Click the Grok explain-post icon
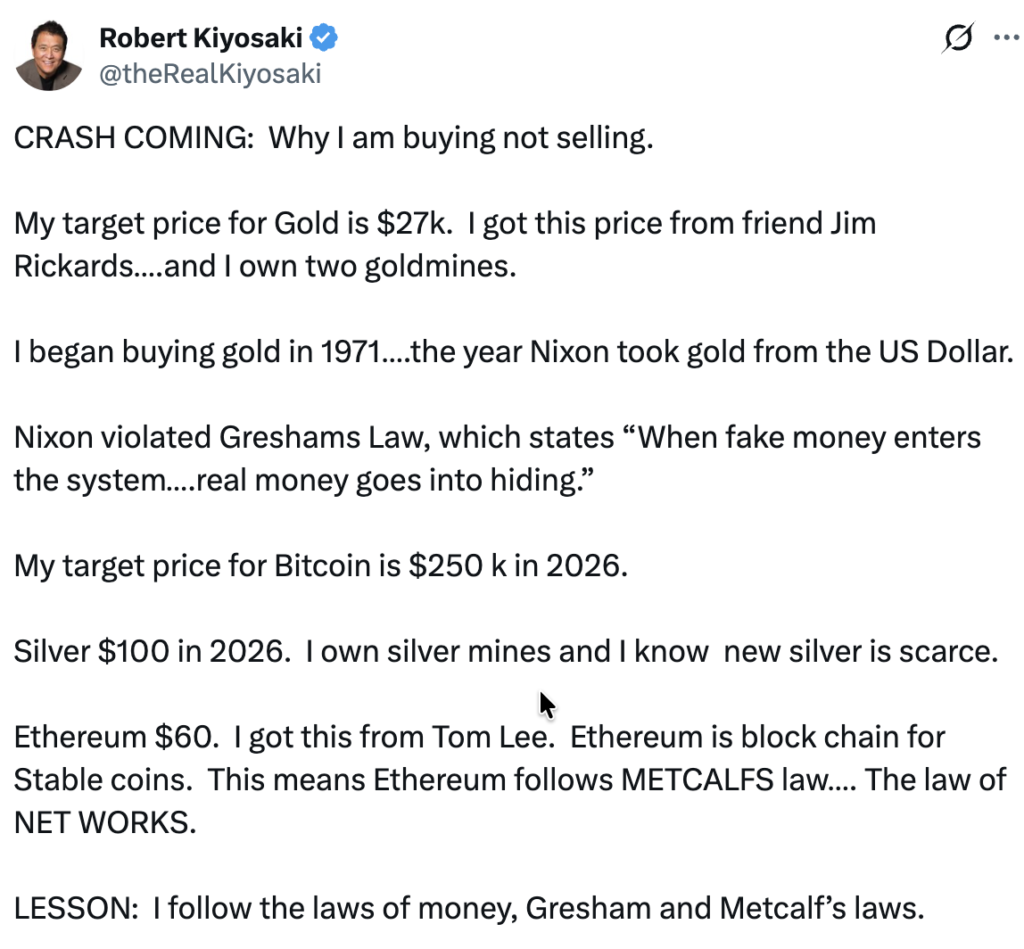 pyautogui.click(x=957, y=38)
